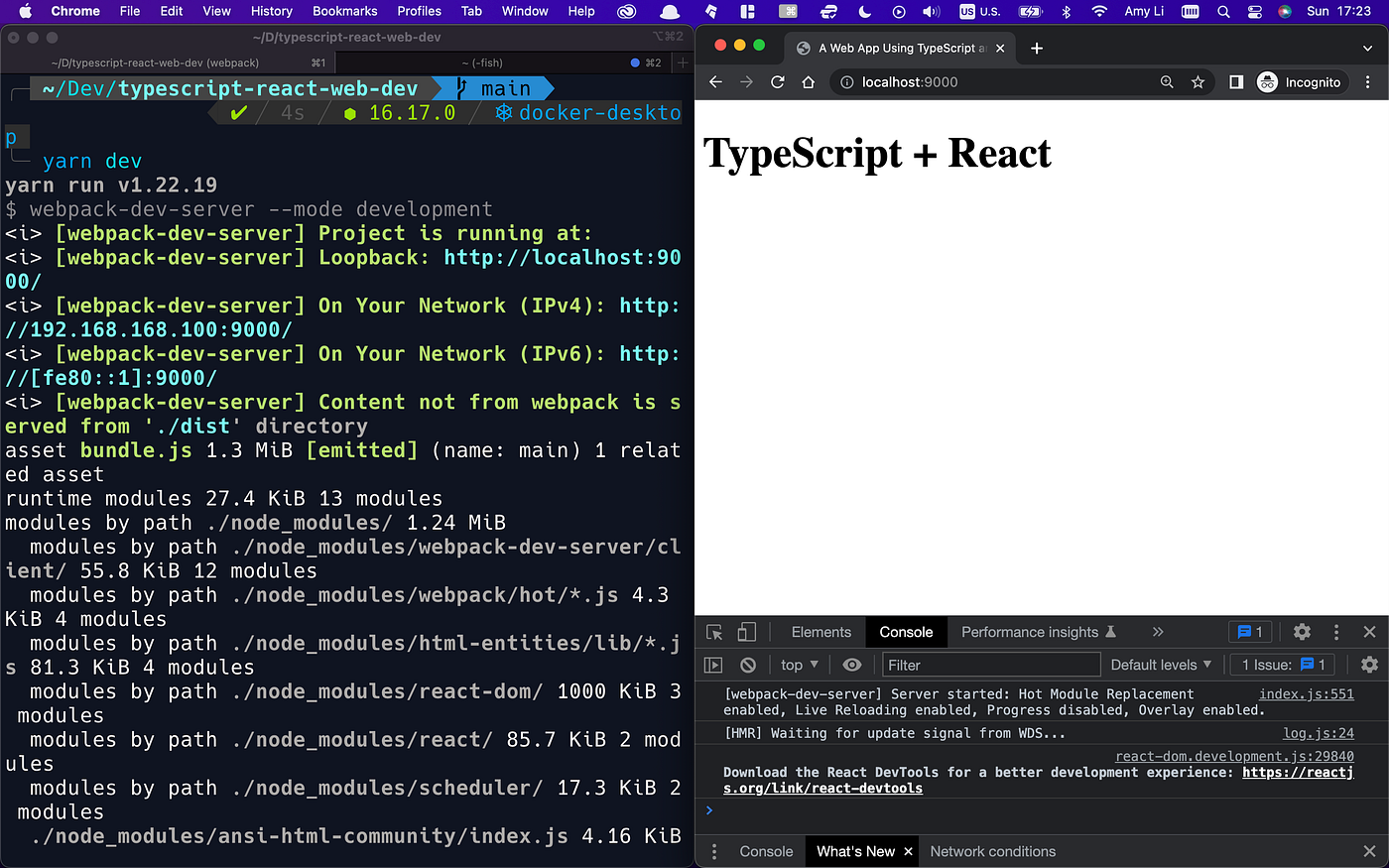Clear the console messages
Screen dimensions: 1389x868
point(749,664)
